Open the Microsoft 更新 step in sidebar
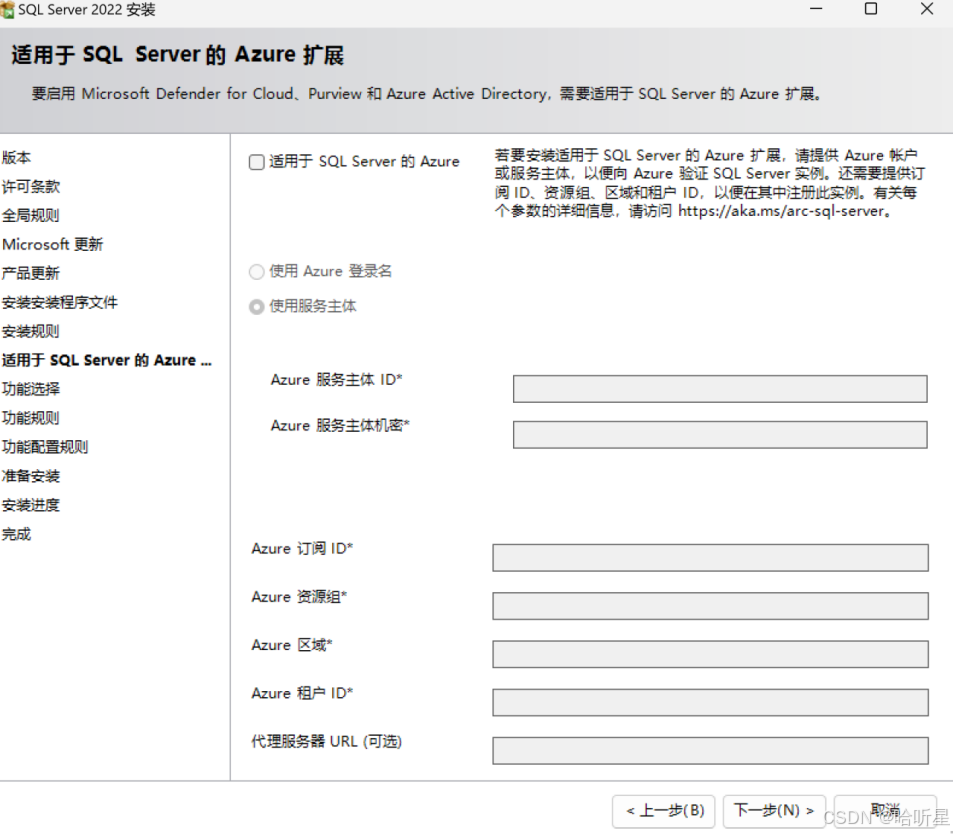 tap(53, 245)
